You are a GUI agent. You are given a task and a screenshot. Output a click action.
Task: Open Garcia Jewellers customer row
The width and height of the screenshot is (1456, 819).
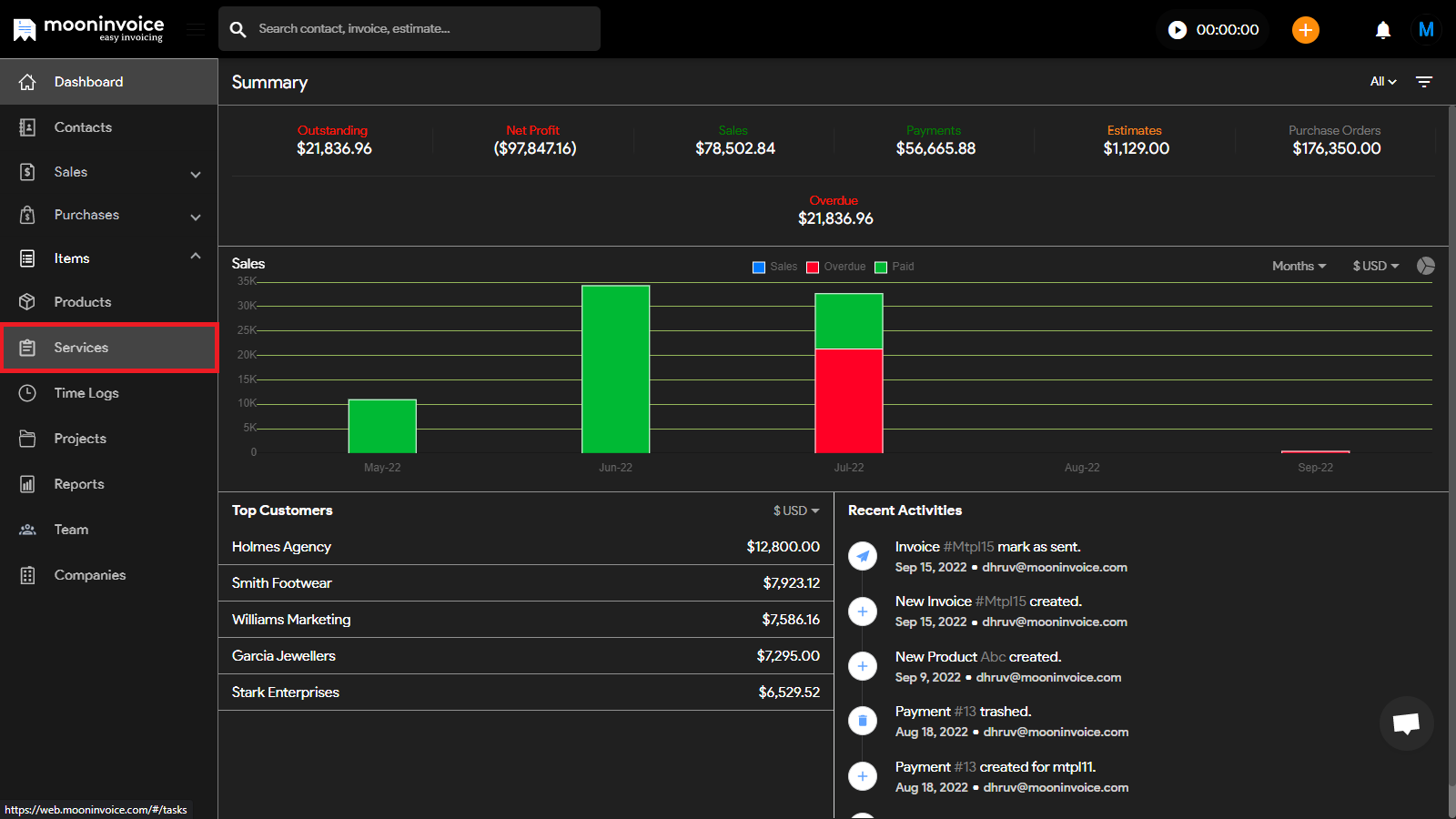pos(526,656)
